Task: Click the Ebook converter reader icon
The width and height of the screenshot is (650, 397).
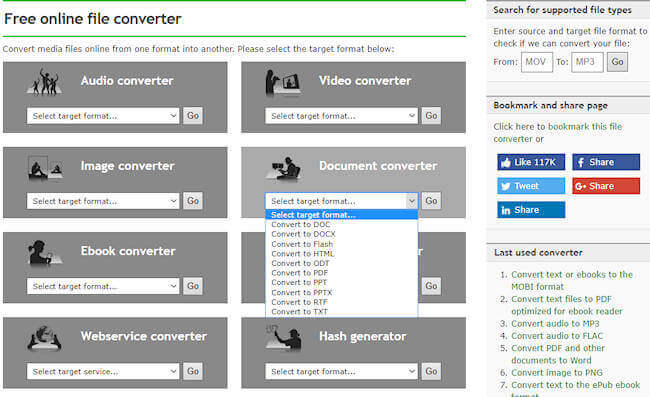Action: (45, 253)
